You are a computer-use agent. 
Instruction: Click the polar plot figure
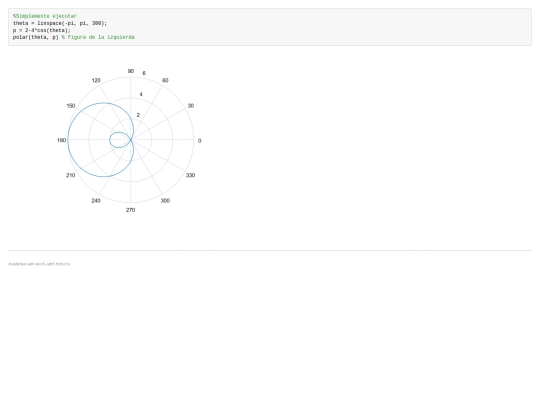pyautogui.click(x=130, y=140)
